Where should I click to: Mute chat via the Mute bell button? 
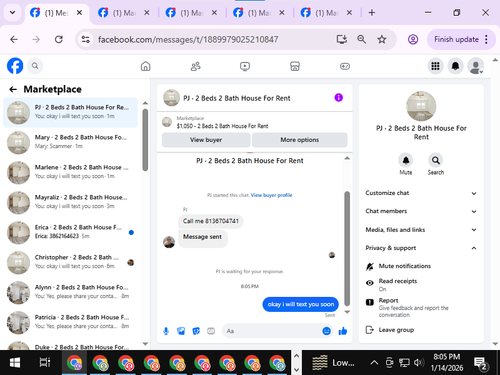click(406, 161)
